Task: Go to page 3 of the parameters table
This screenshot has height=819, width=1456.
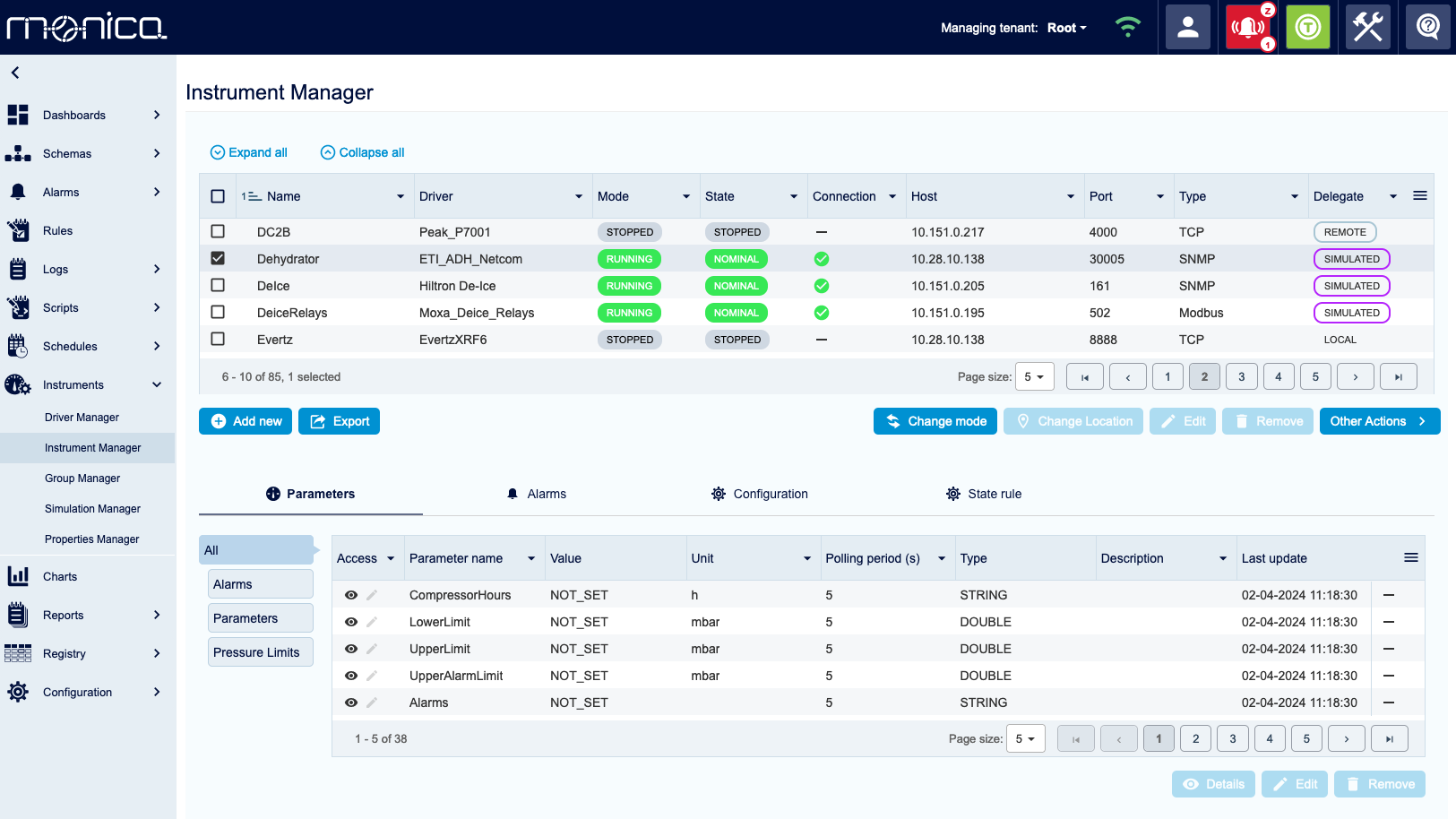Action: (x=1232, y=738)
